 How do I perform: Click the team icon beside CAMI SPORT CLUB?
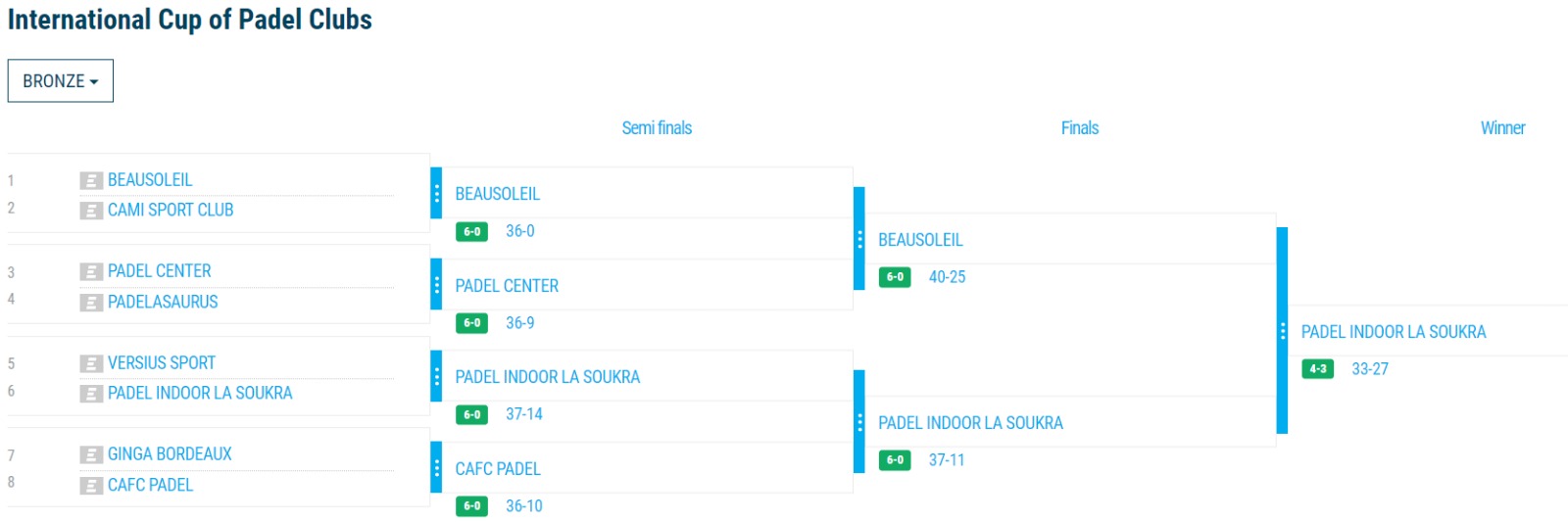(x=91, y=211)
